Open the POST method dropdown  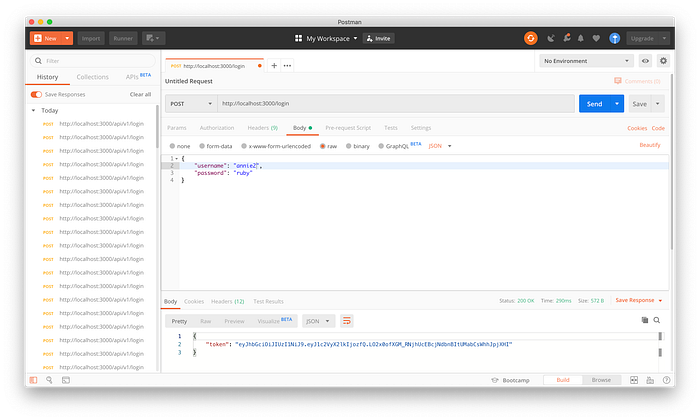coord(191,104)
